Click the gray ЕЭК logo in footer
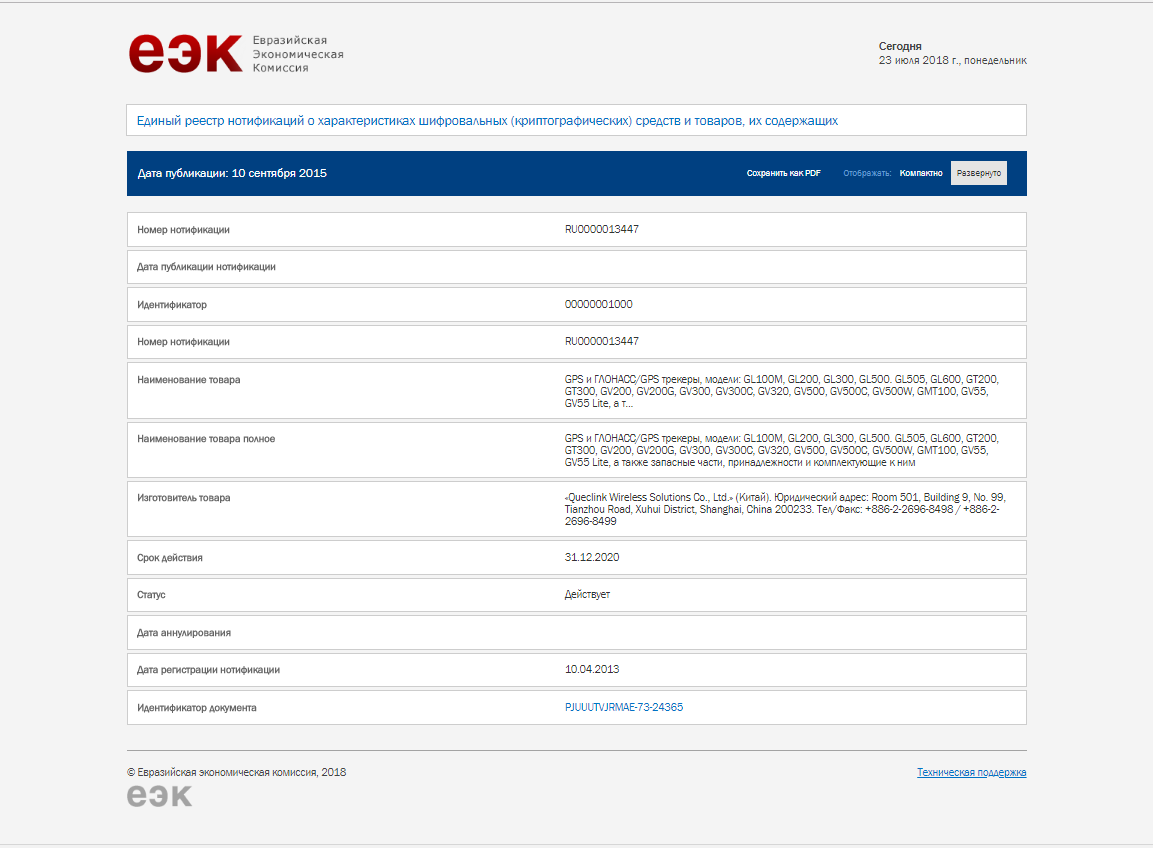Image resolution: width=1153 pixels, height=848 pixels. pyautogui.click(x=159, y=795)
